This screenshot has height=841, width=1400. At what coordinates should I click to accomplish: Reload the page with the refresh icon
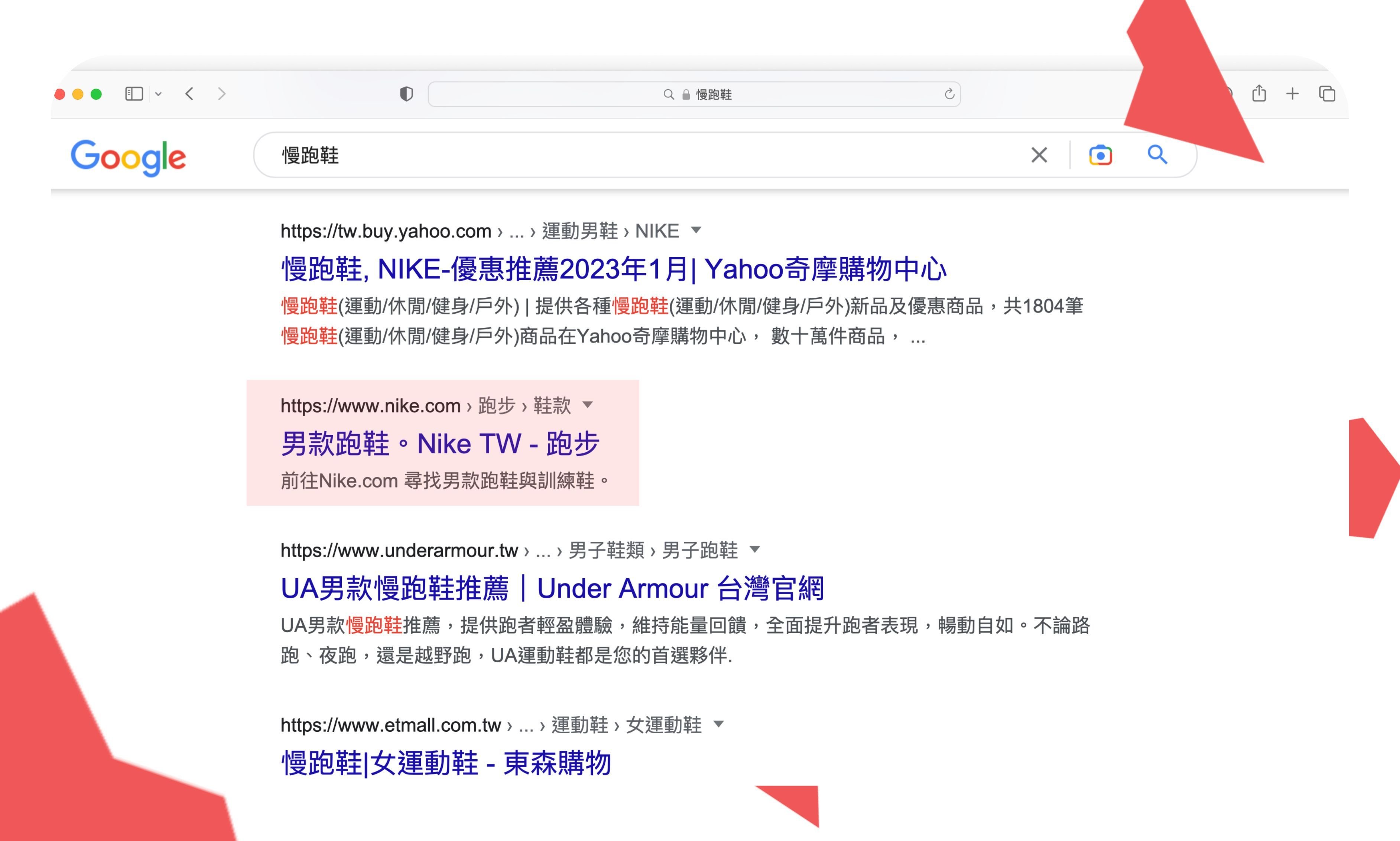tap(949, 94)
